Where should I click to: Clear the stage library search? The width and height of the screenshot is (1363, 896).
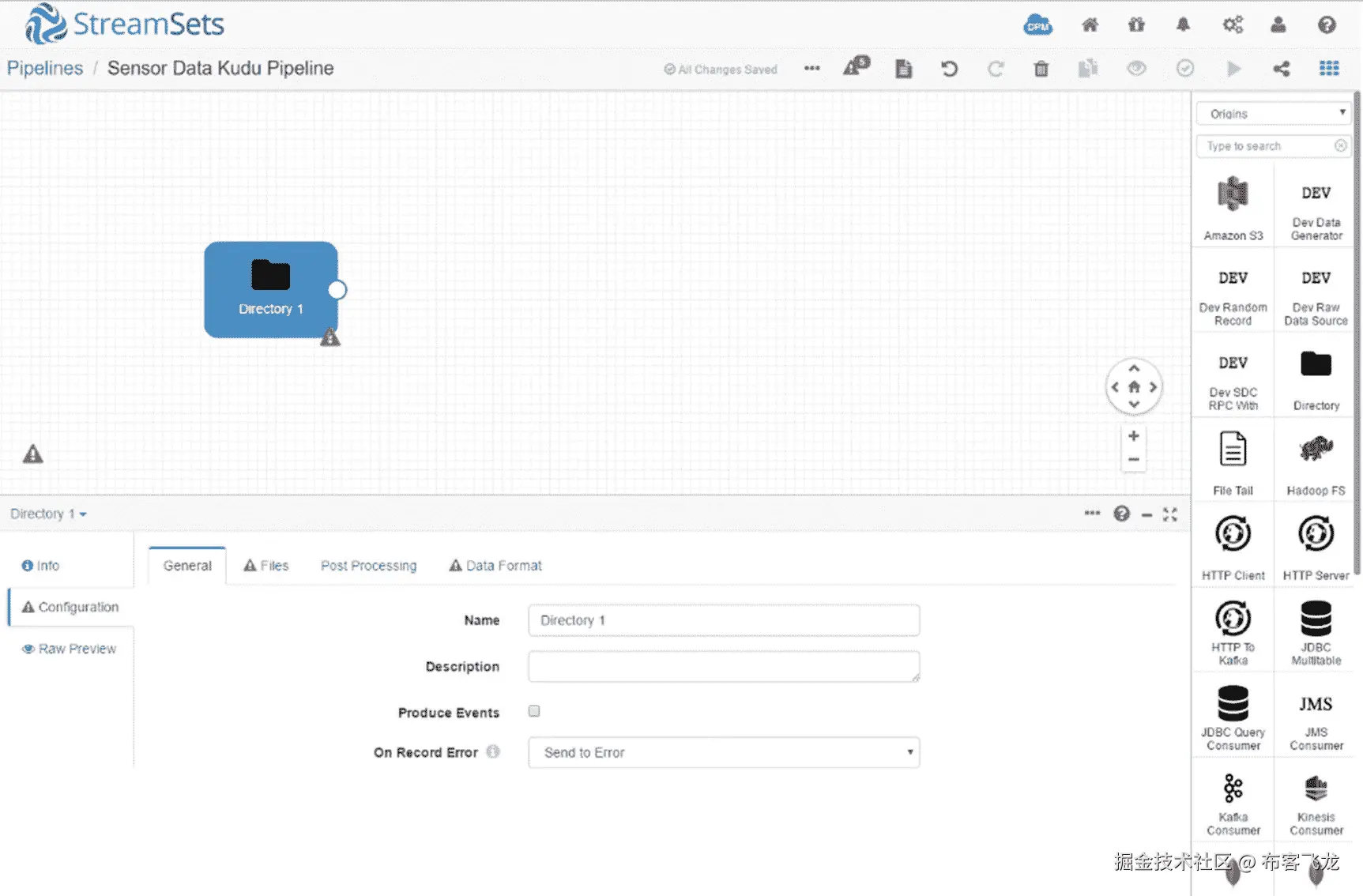1341,146
